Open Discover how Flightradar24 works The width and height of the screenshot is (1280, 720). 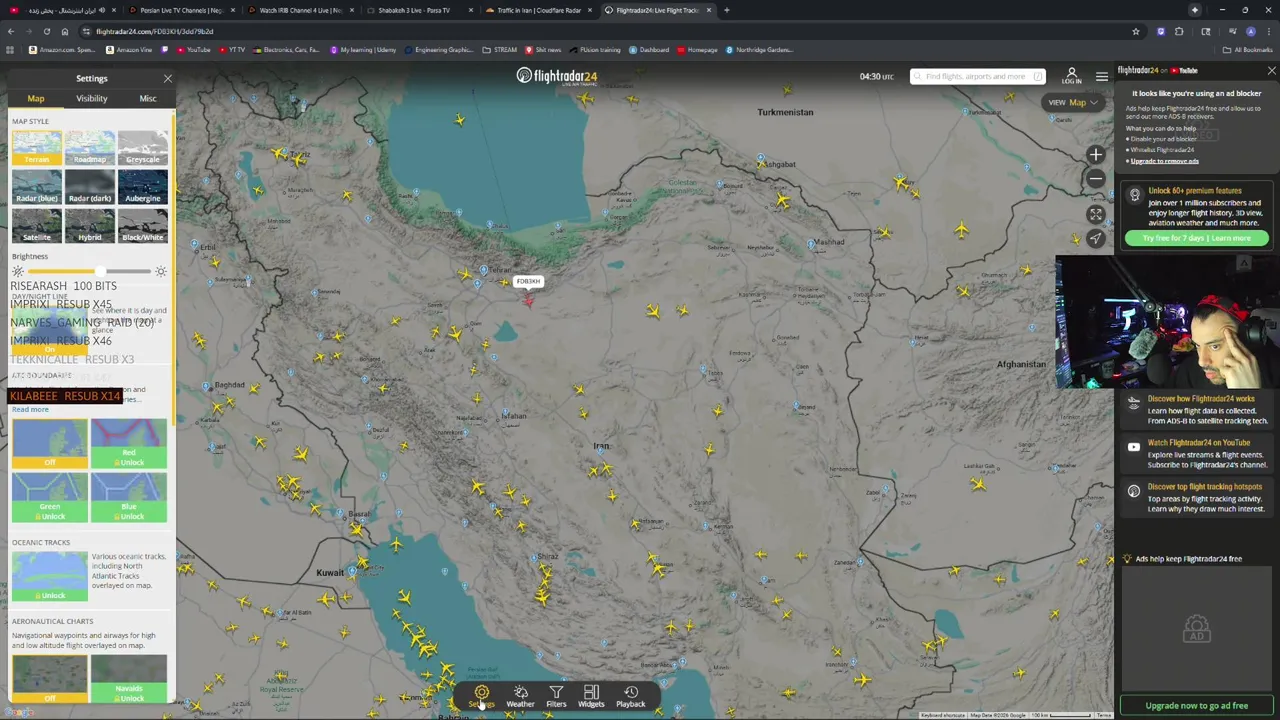click(1196, 409)
